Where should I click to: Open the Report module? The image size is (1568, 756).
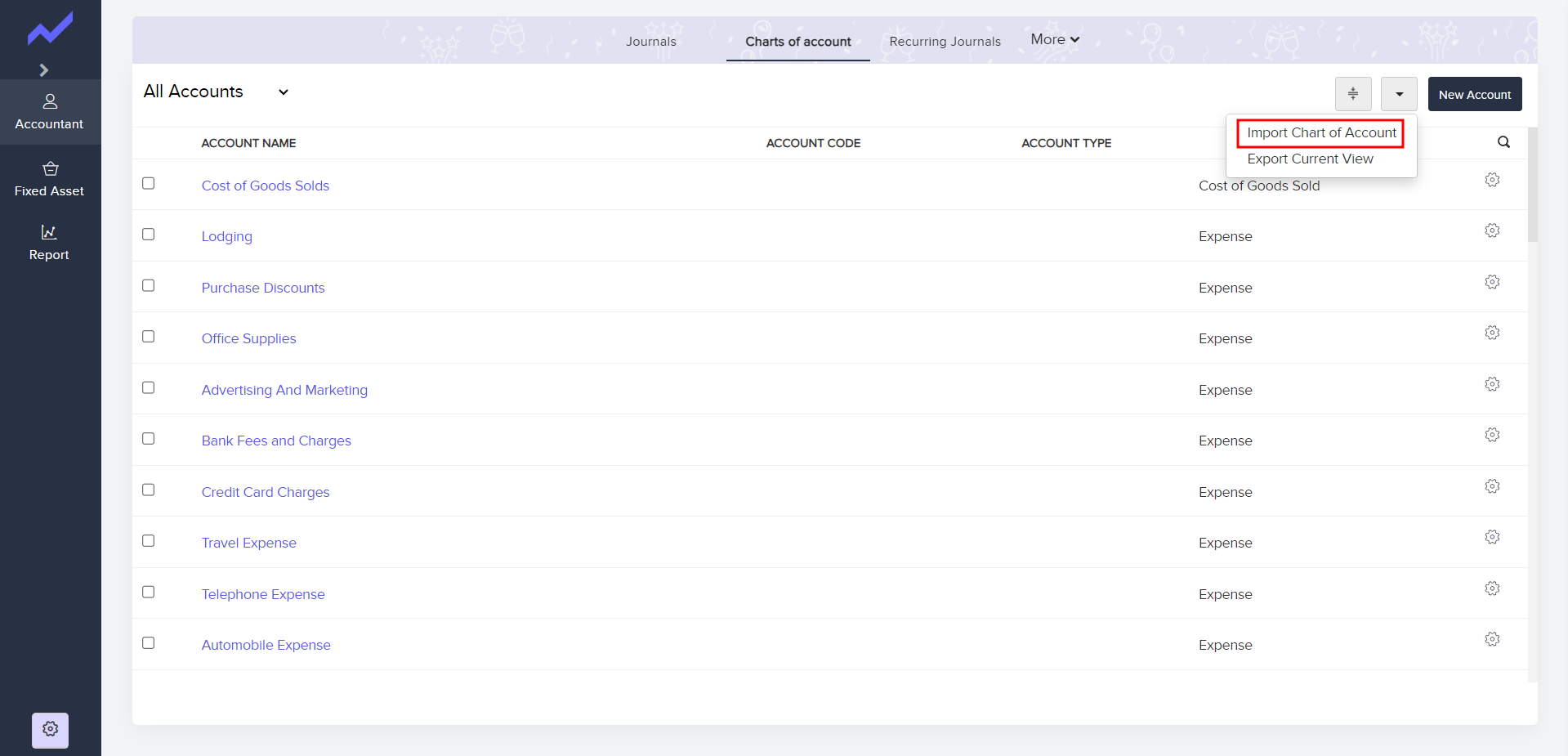click(50, 243)
